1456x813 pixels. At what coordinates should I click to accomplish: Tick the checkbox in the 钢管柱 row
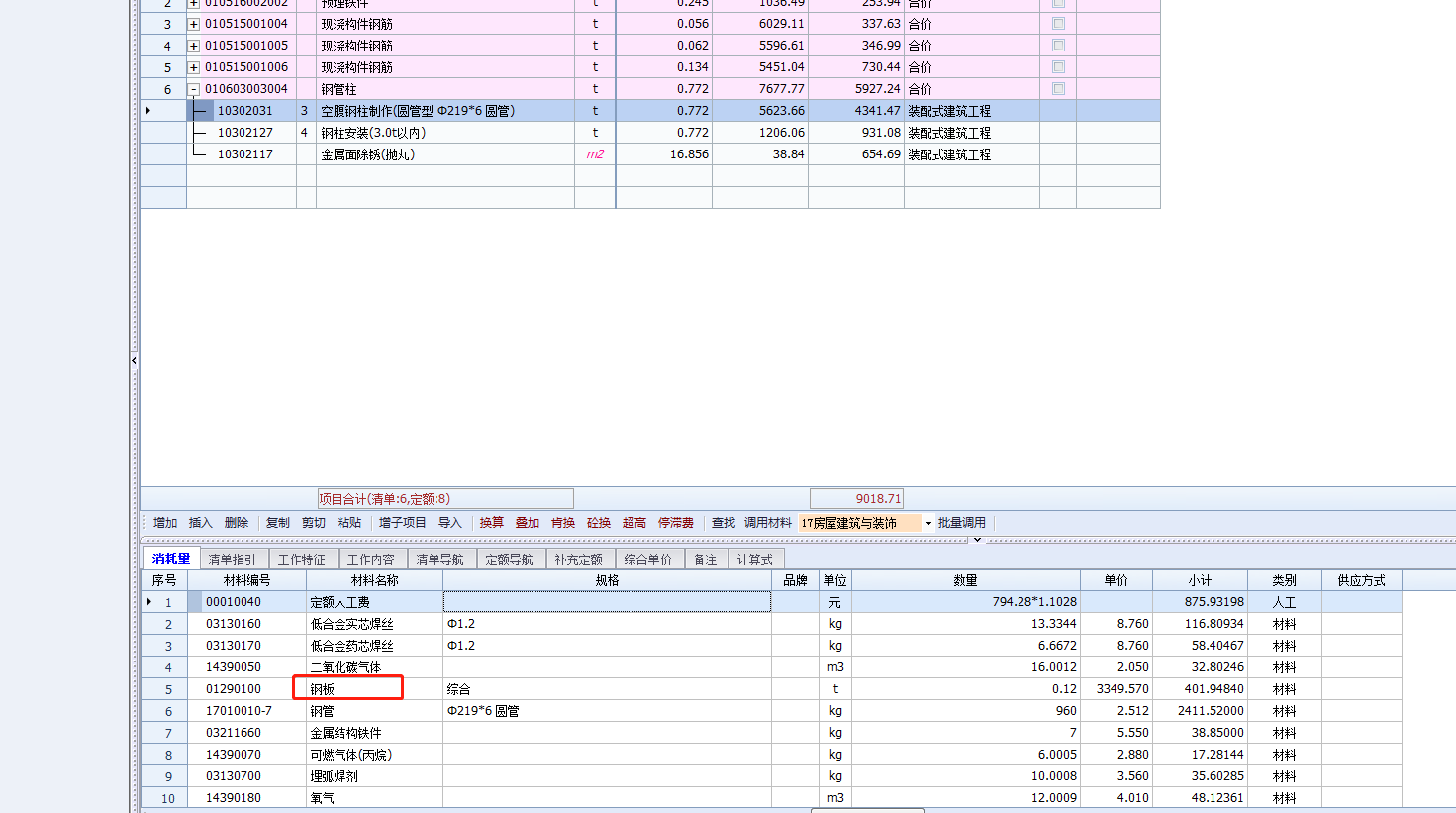(x=1058, y=88)
